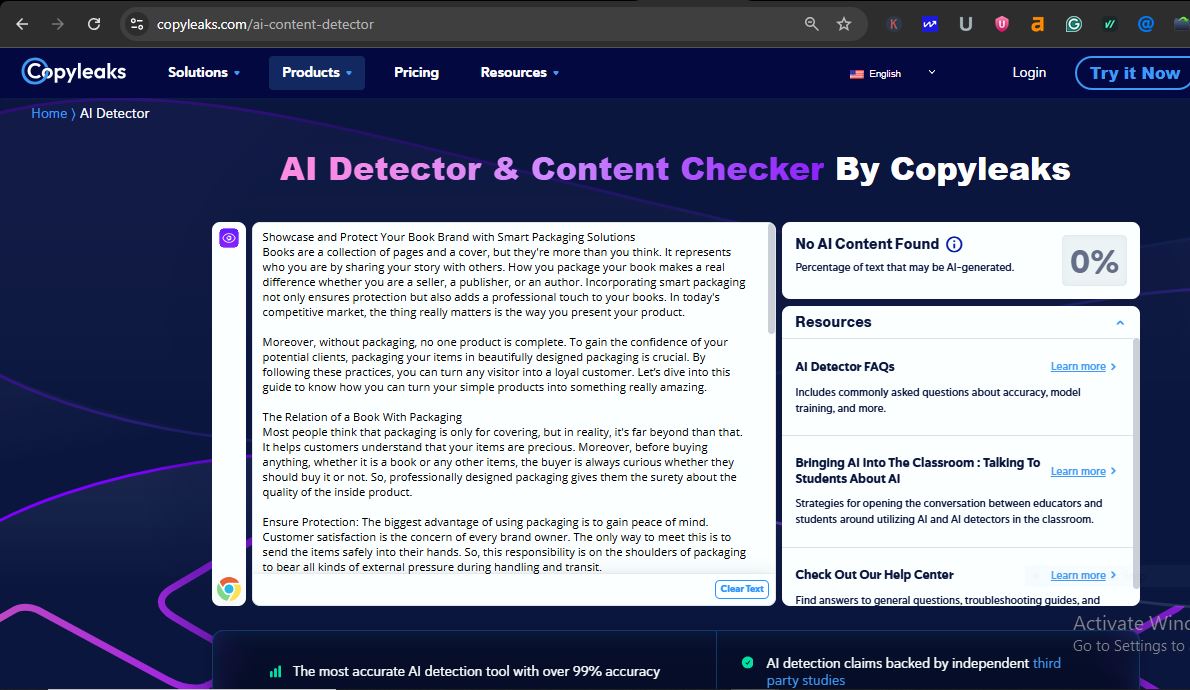Learn more about AI Detector FAQs

click(1082, 367)
